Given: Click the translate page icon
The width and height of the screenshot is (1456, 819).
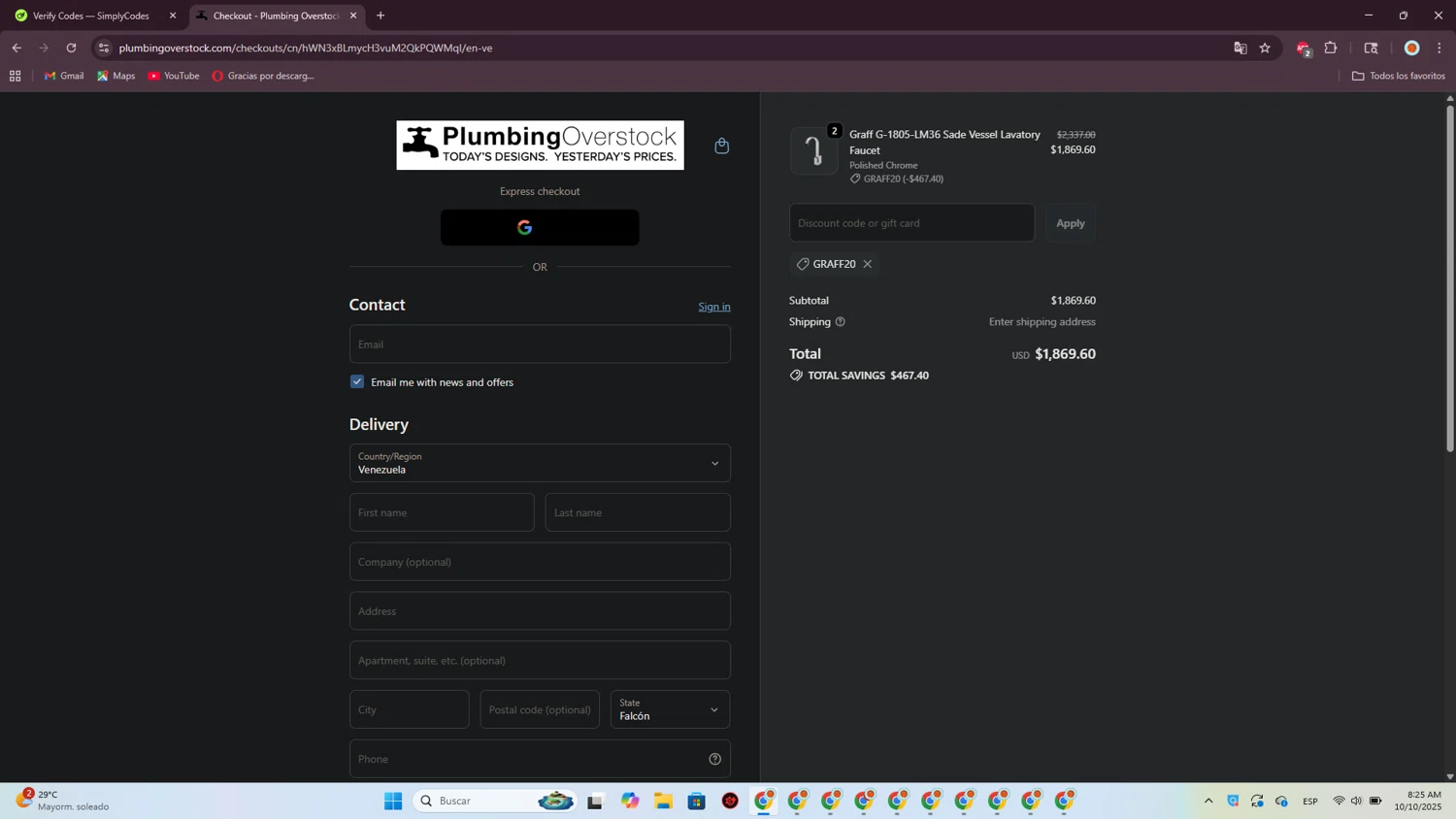Looking at the screenshot, I should tap(1240, 48).
